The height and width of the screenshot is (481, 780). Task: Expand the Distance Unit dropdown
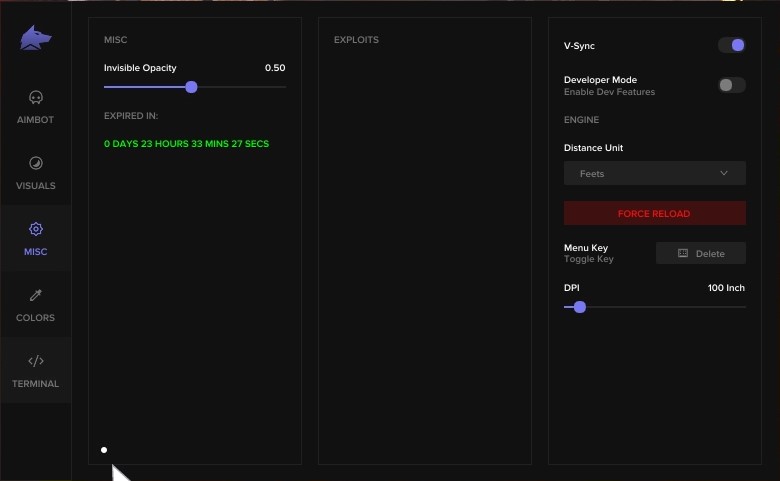(x=654, y=174)
